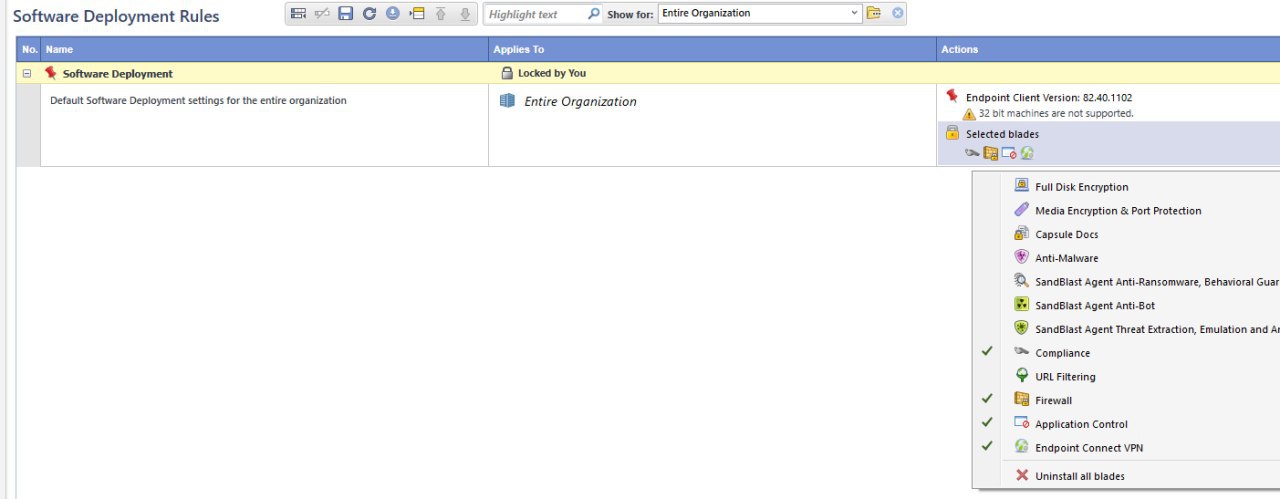Uncheck the Firewall blade
This screenshot has width=1280, height=499.
coord(1127,400)
